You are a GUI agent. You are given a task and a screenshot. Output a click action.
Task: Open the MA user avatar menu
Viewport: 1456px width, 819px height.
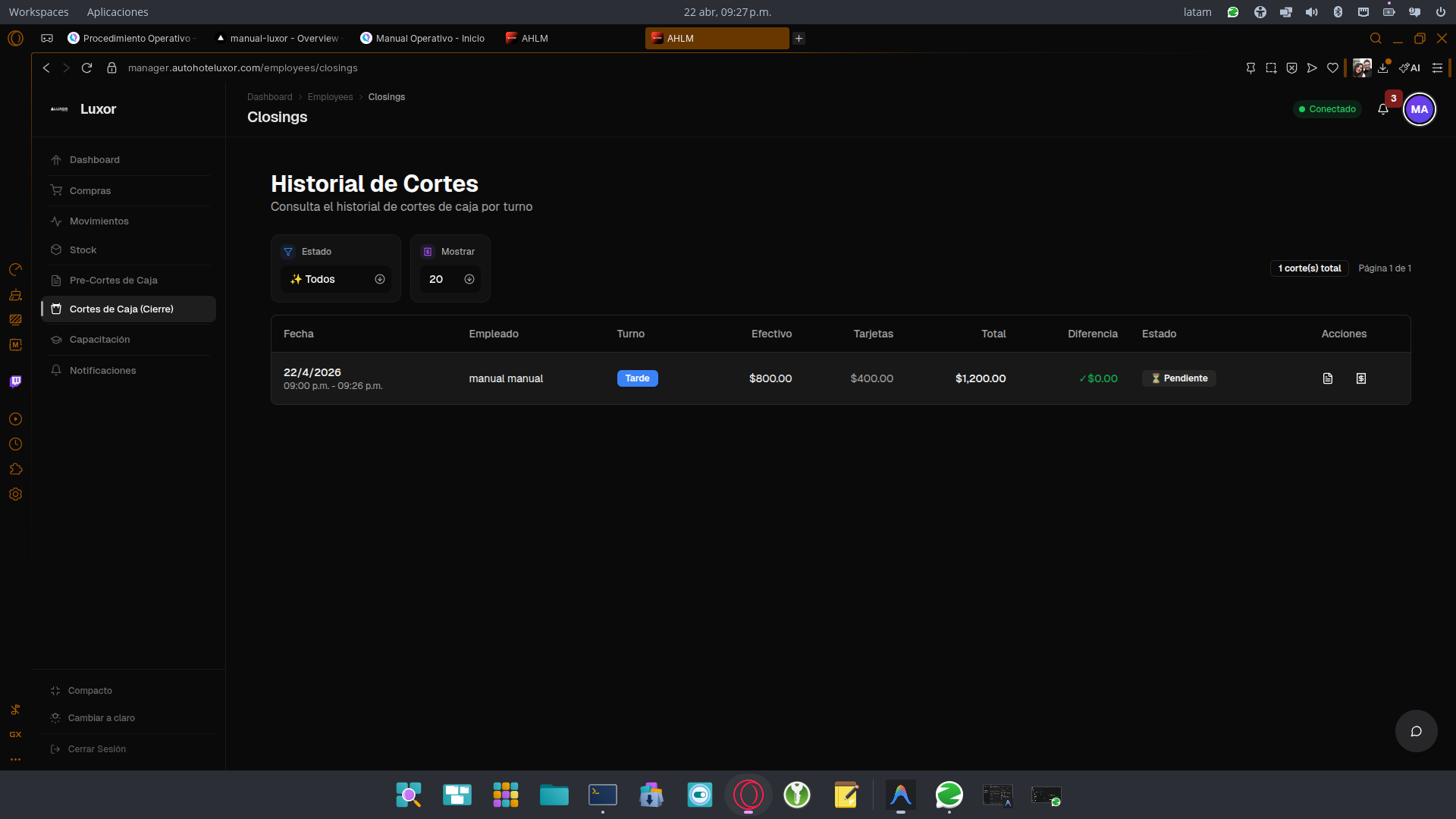click(1420, 109)
